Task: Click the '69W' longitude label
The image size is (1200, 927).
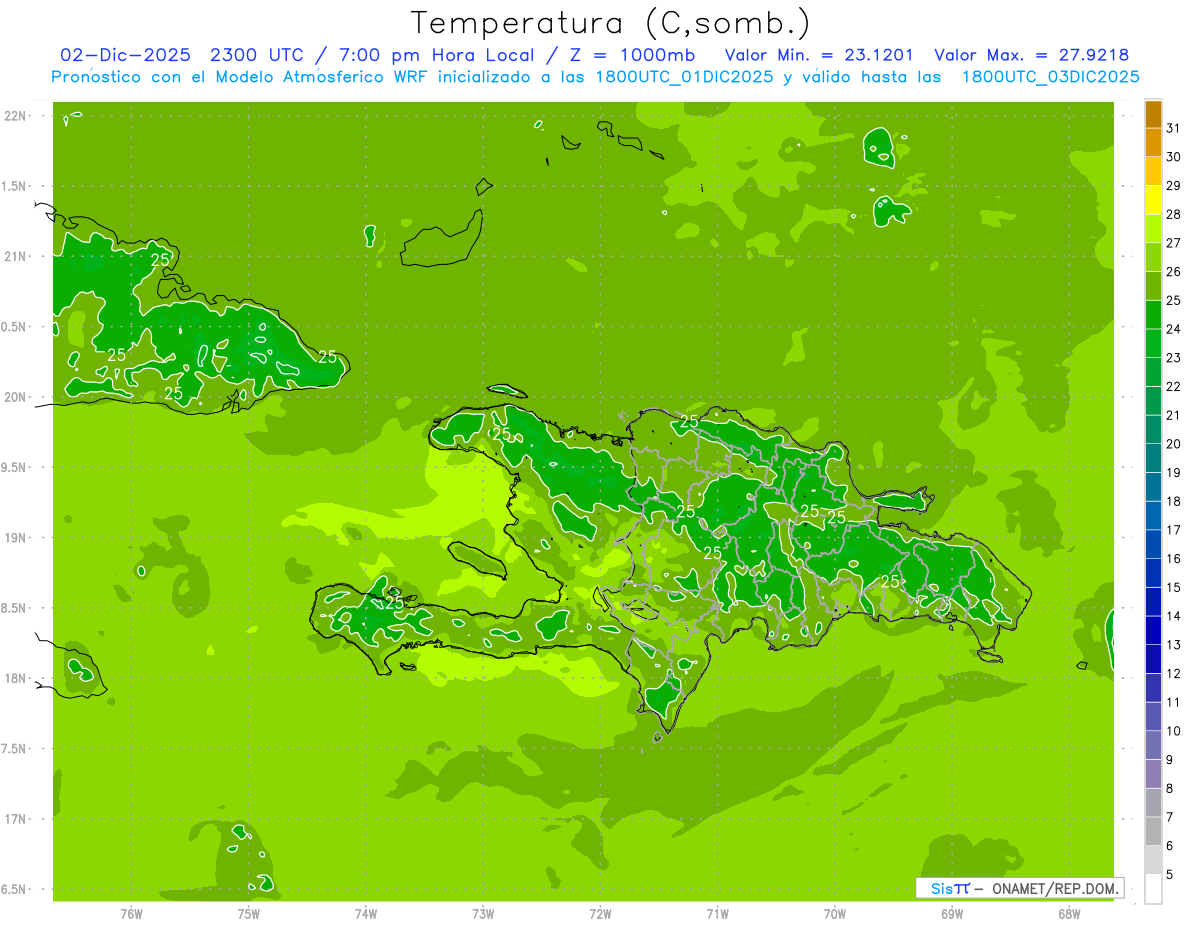Action: click(x=952, y=914)
